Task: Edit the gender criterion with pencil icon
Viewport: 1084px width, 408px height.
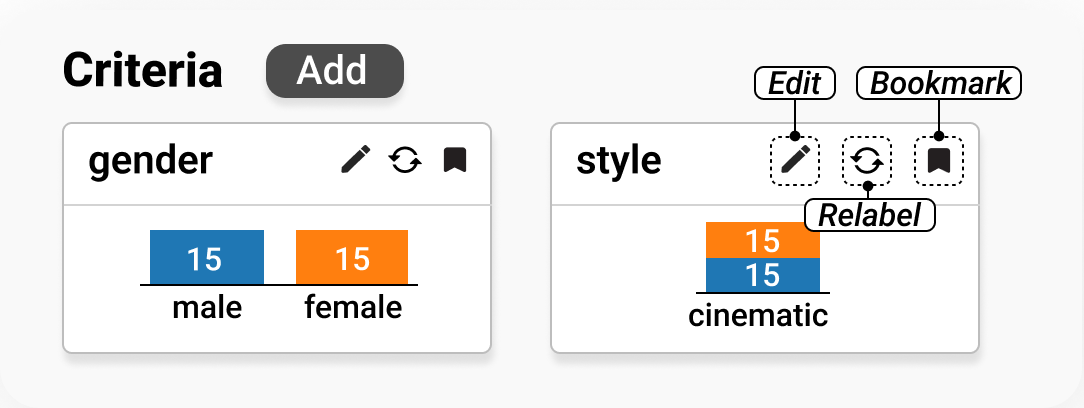Action: [355, 160]
